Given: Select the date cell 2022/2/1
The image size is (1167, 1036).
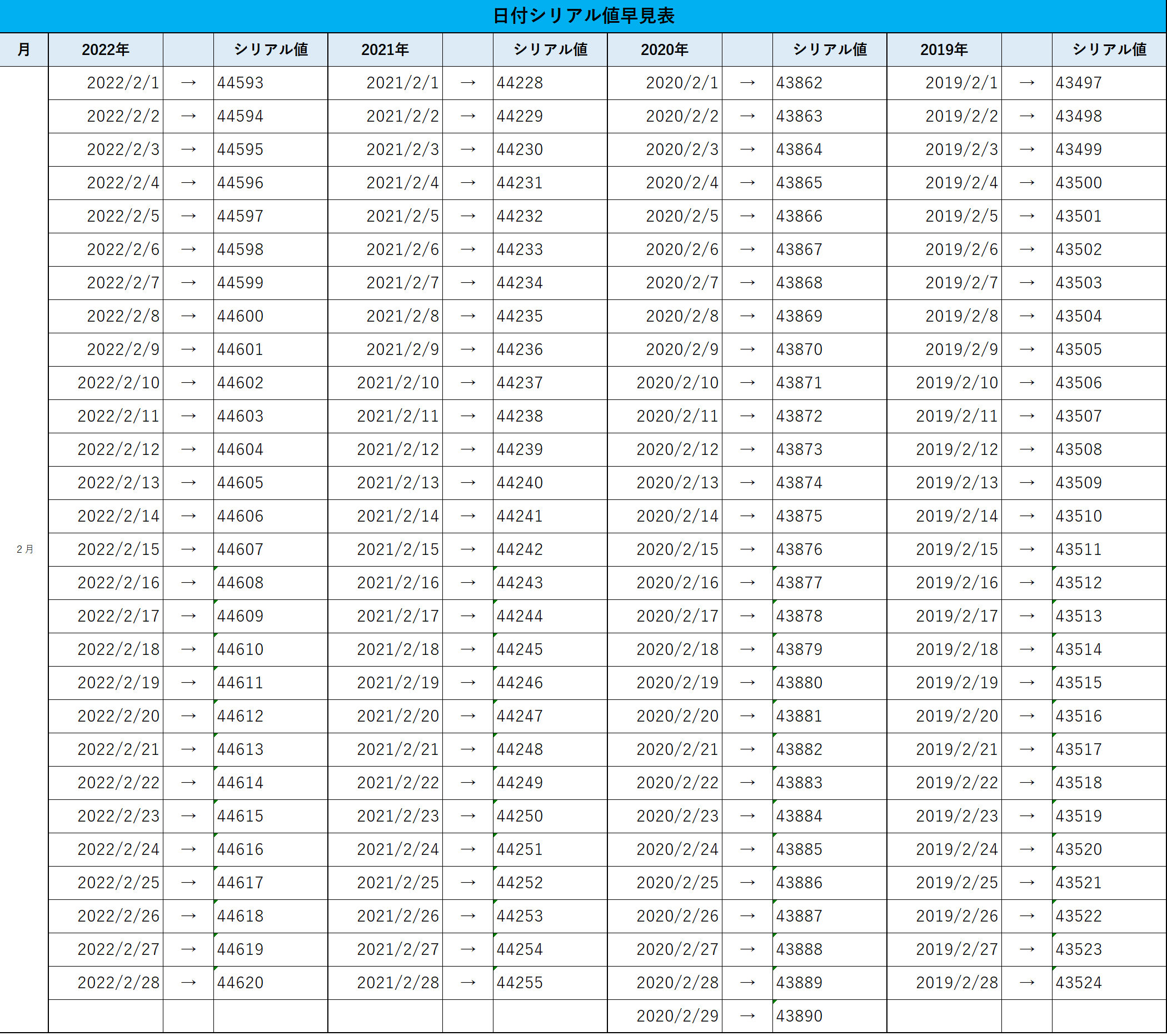Looking at the screenshot, I should tap(106, 83).
